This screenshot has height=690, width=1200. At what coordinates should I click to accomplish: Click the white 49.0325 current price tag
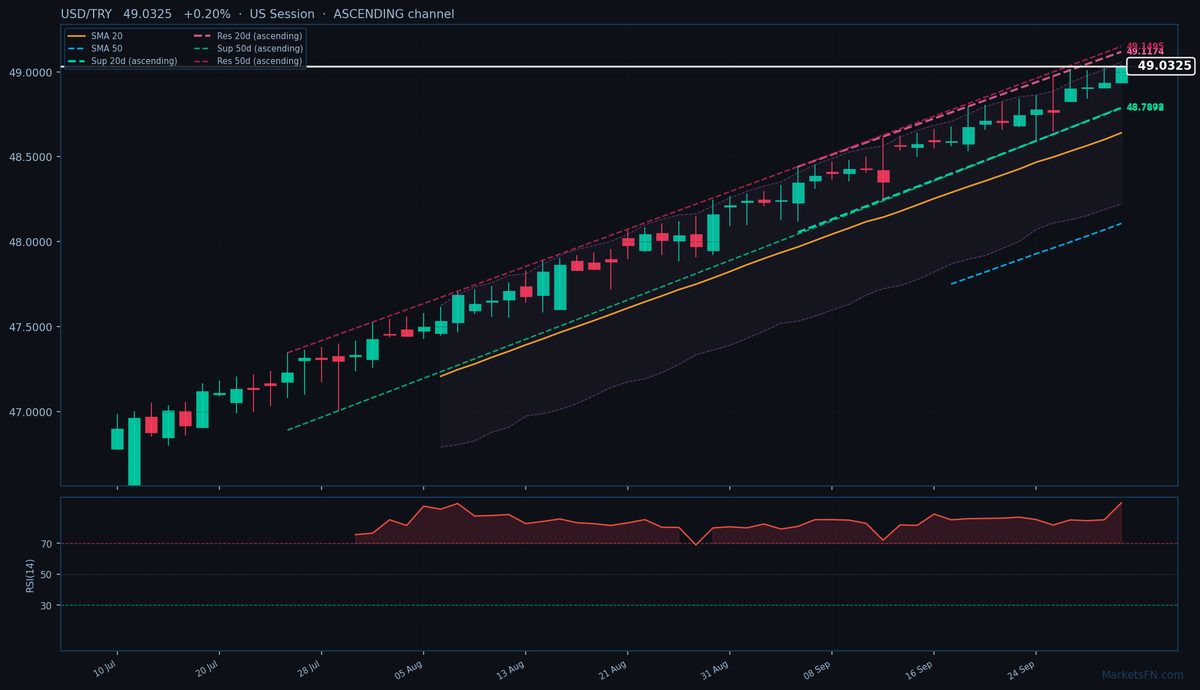(1161, 66)
